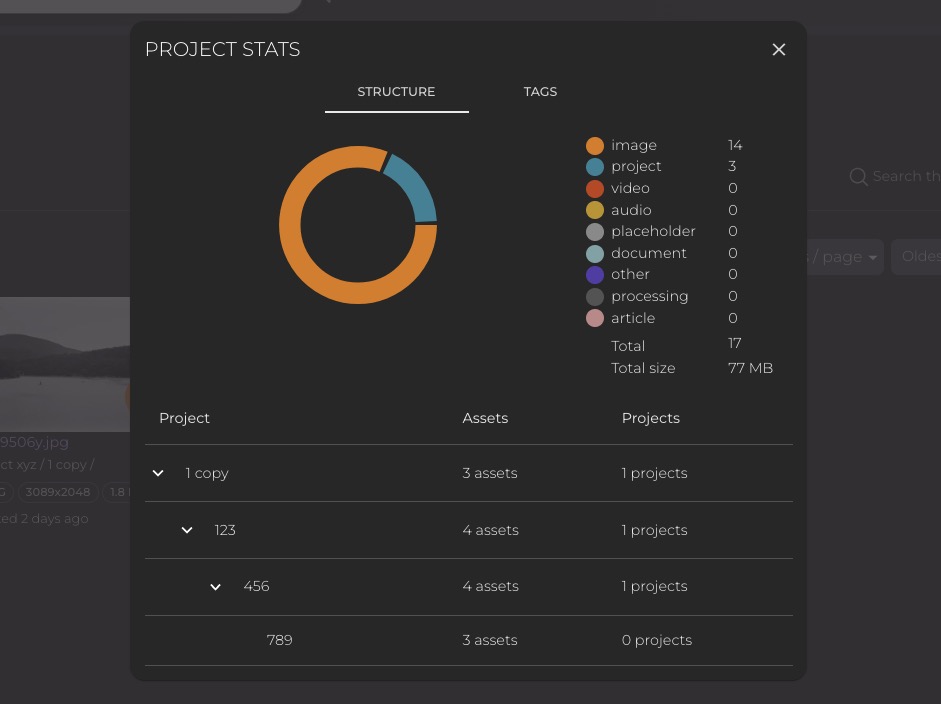
Task: Click the search magnifier icon
Action: (858, 177)
